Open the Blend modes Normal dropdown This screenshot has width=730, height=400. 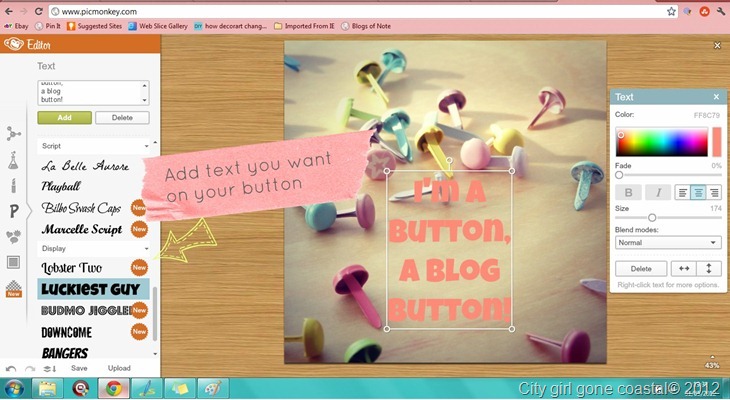point(668,243)
